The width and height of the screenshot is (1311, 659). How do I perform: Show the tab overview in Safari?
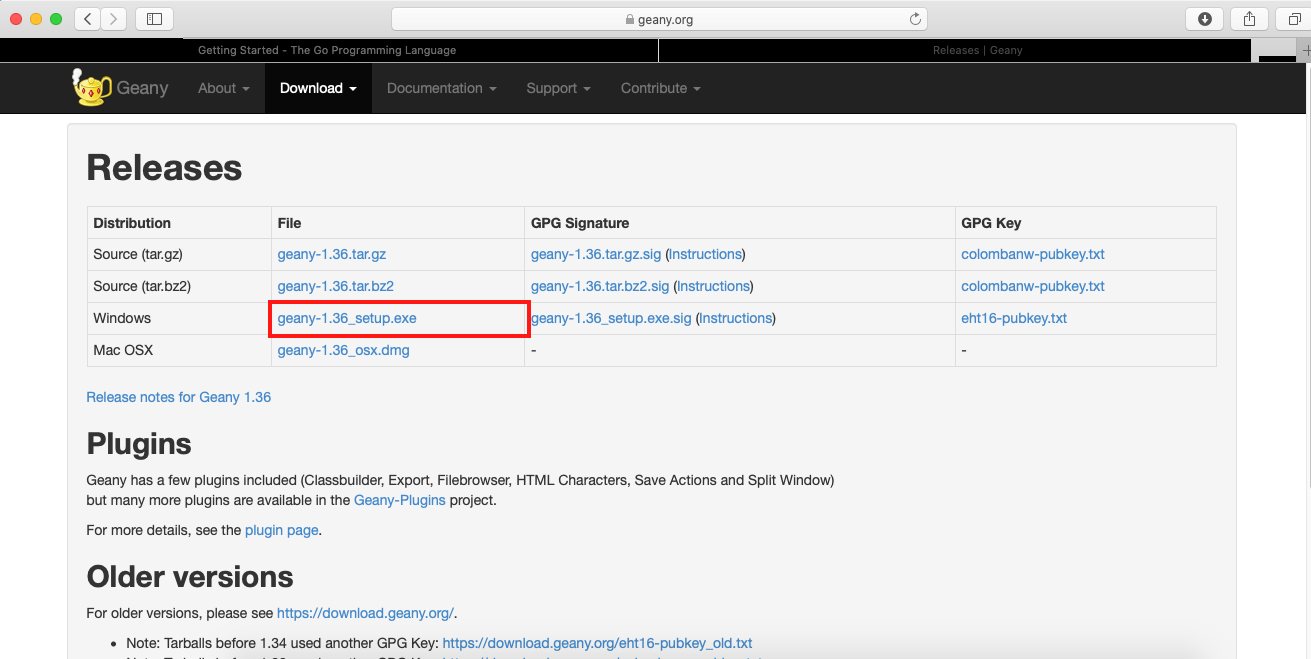click(x=1294, y=19)
